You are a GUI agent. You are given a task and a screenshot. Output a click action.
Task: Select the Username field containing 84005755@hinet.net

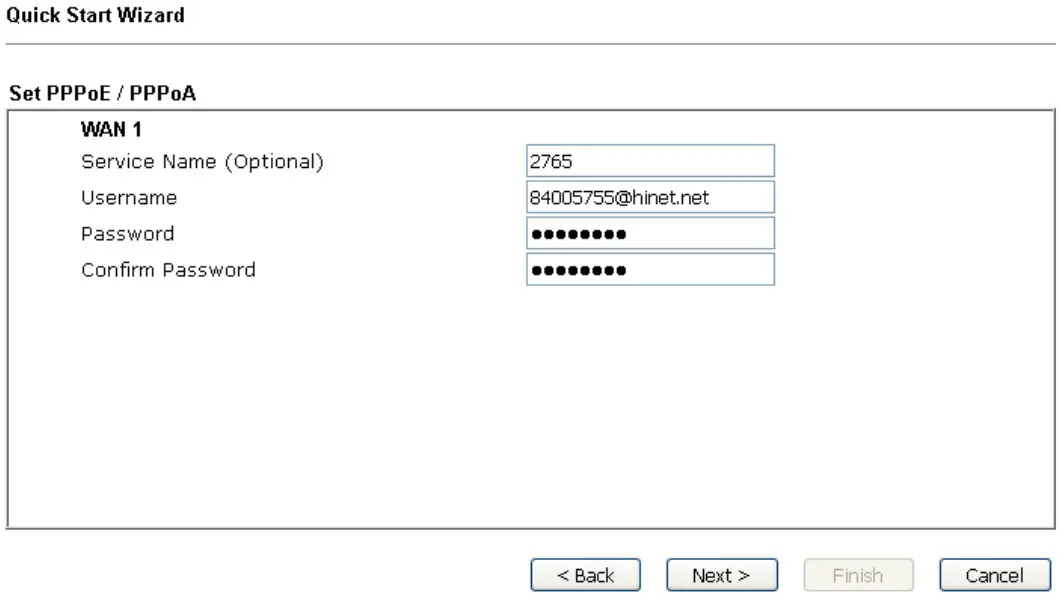click(x=650, y=197)
